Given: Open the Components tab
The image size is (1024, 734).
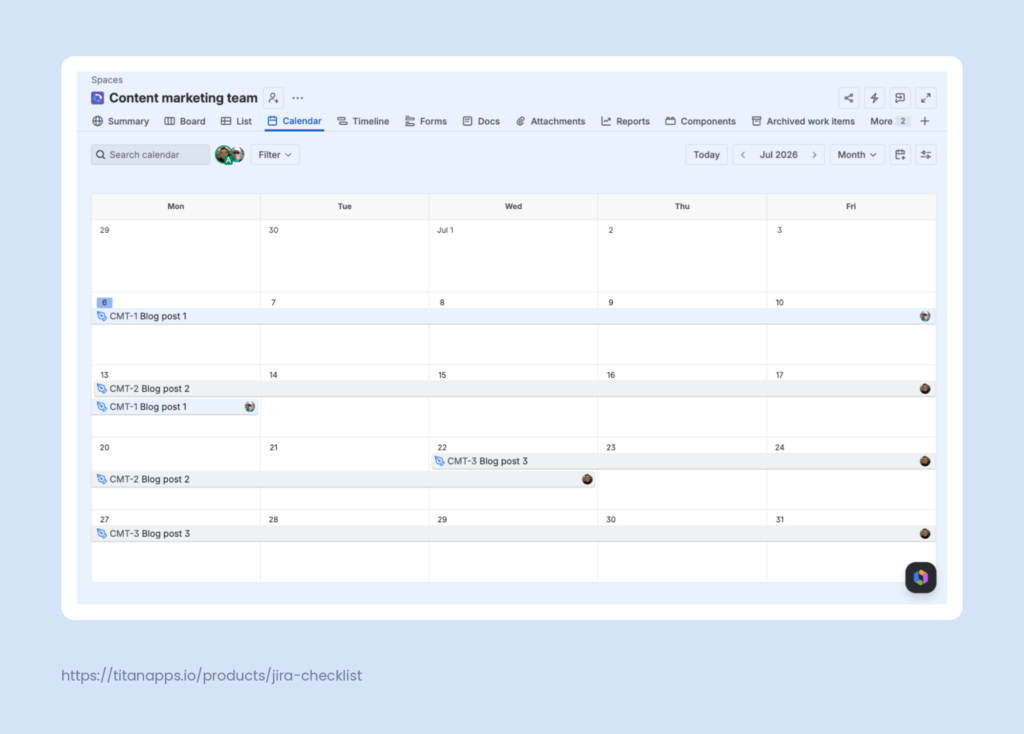Looking at the screenshot, I should pos(701,121).
